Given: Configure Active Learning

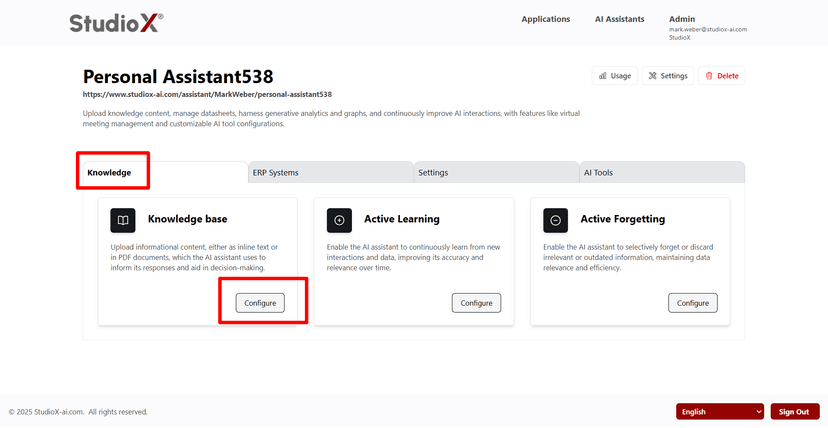Looking at the screenshot, I should coord(476,303).
